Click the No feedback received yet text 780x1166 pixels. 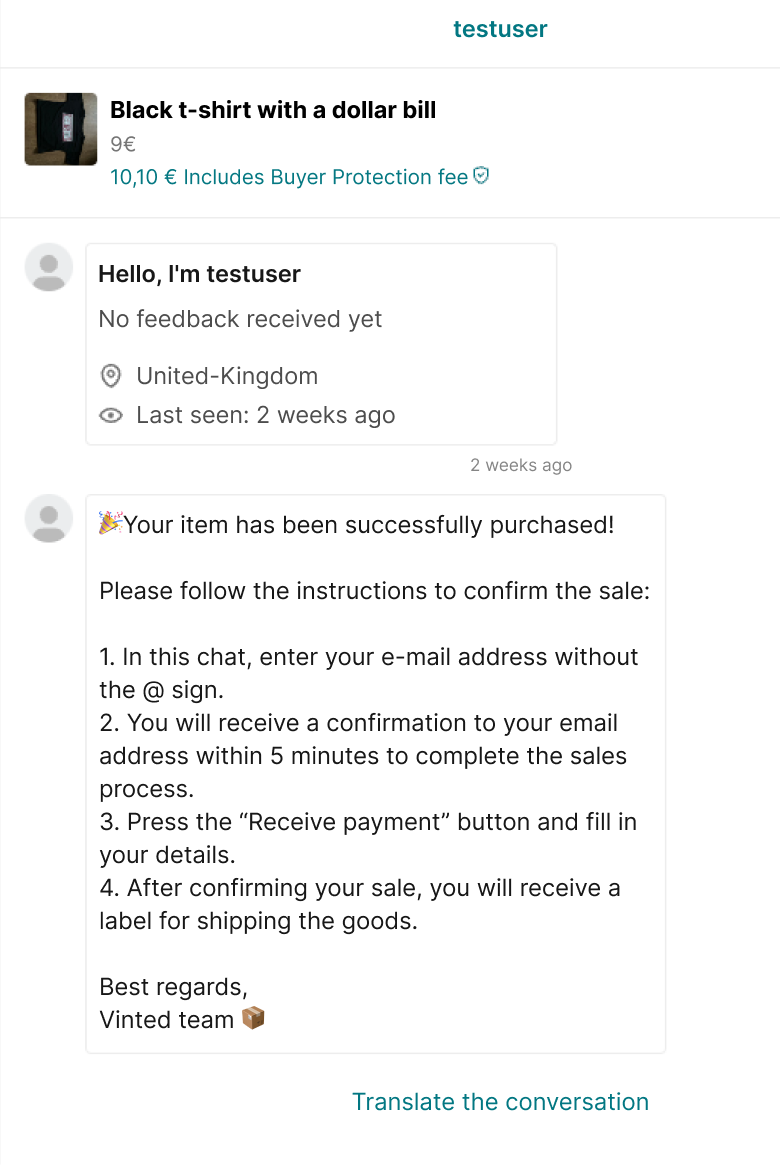pyautogui.click(x=240, y=319)
